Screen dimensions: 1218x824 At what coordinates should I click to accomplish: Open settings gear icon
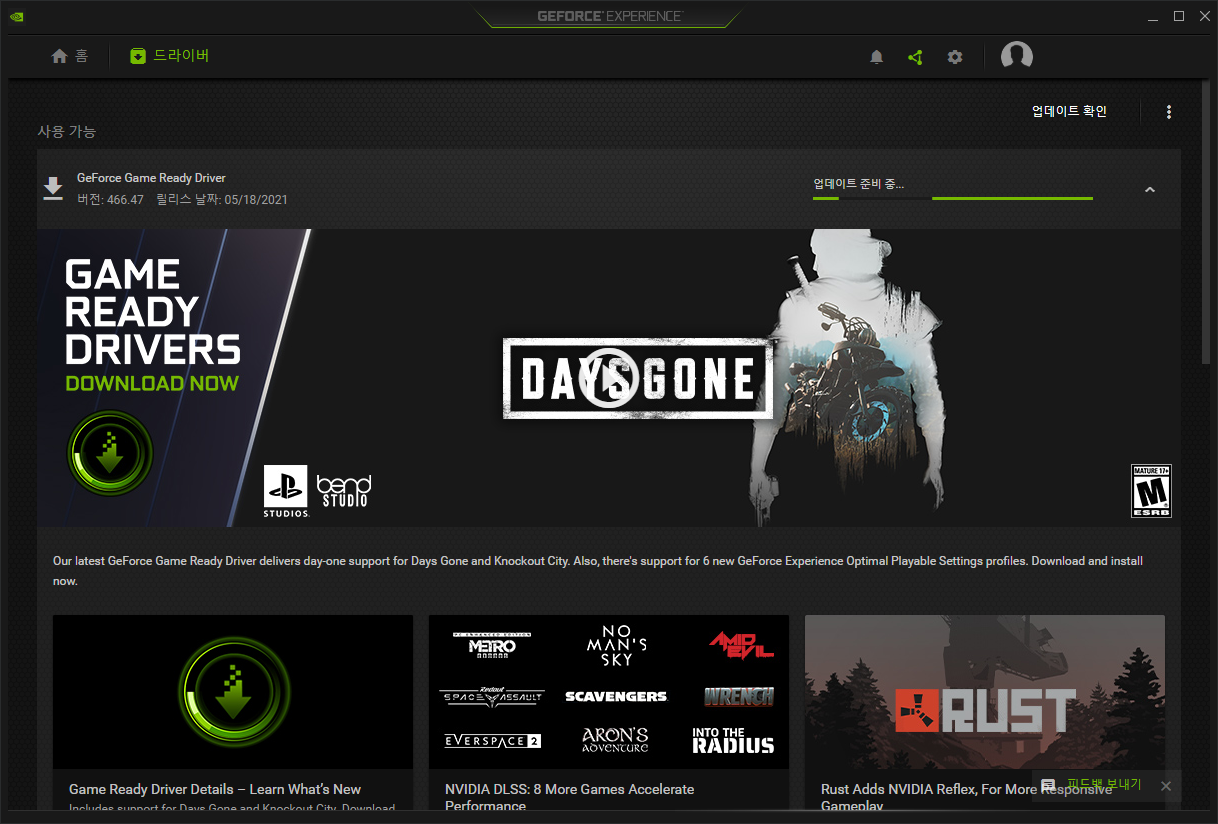click(955, 57)
